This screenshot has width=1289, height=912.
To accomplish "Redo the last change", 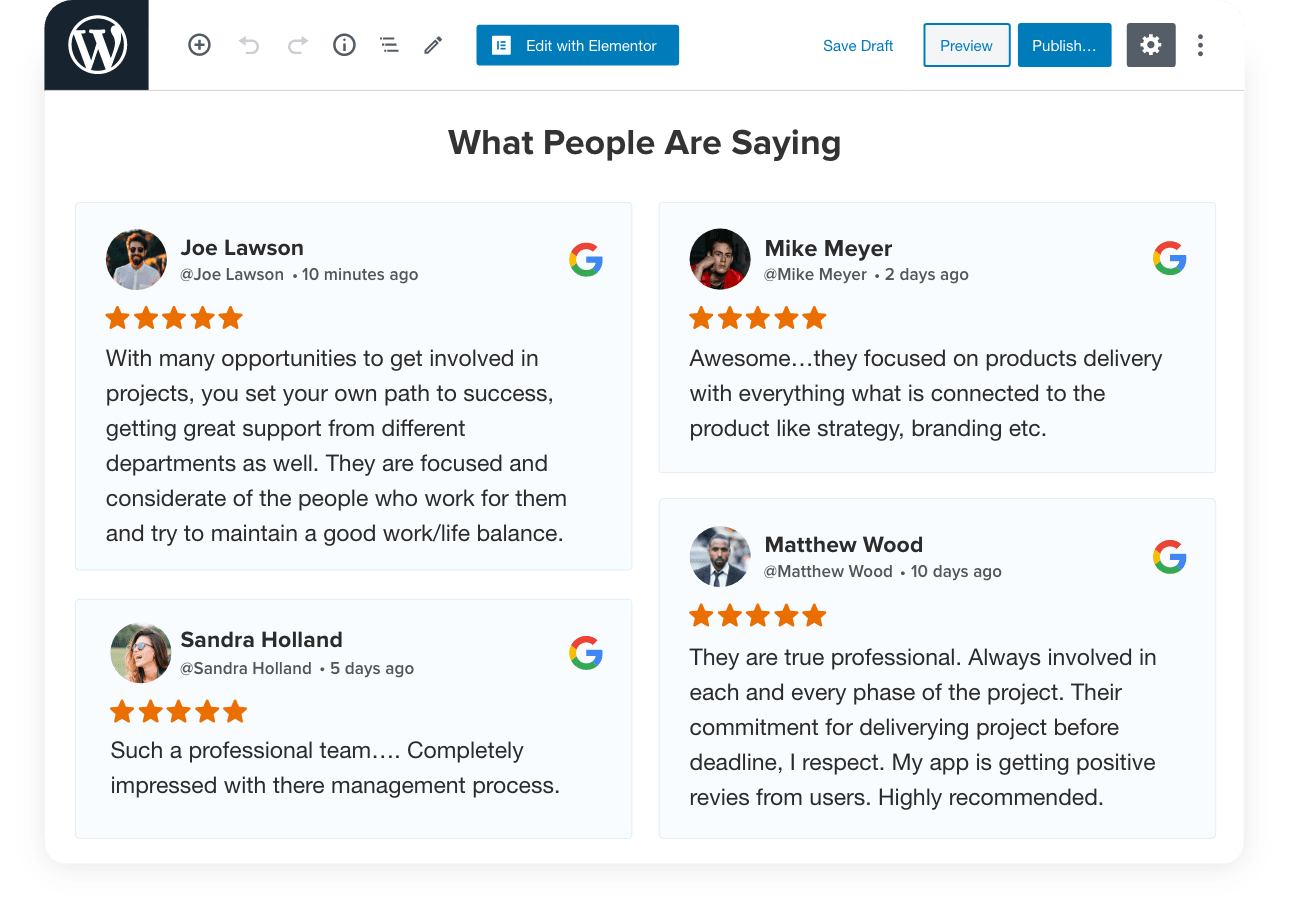I will pyautogui.click(x=296, y=45).
